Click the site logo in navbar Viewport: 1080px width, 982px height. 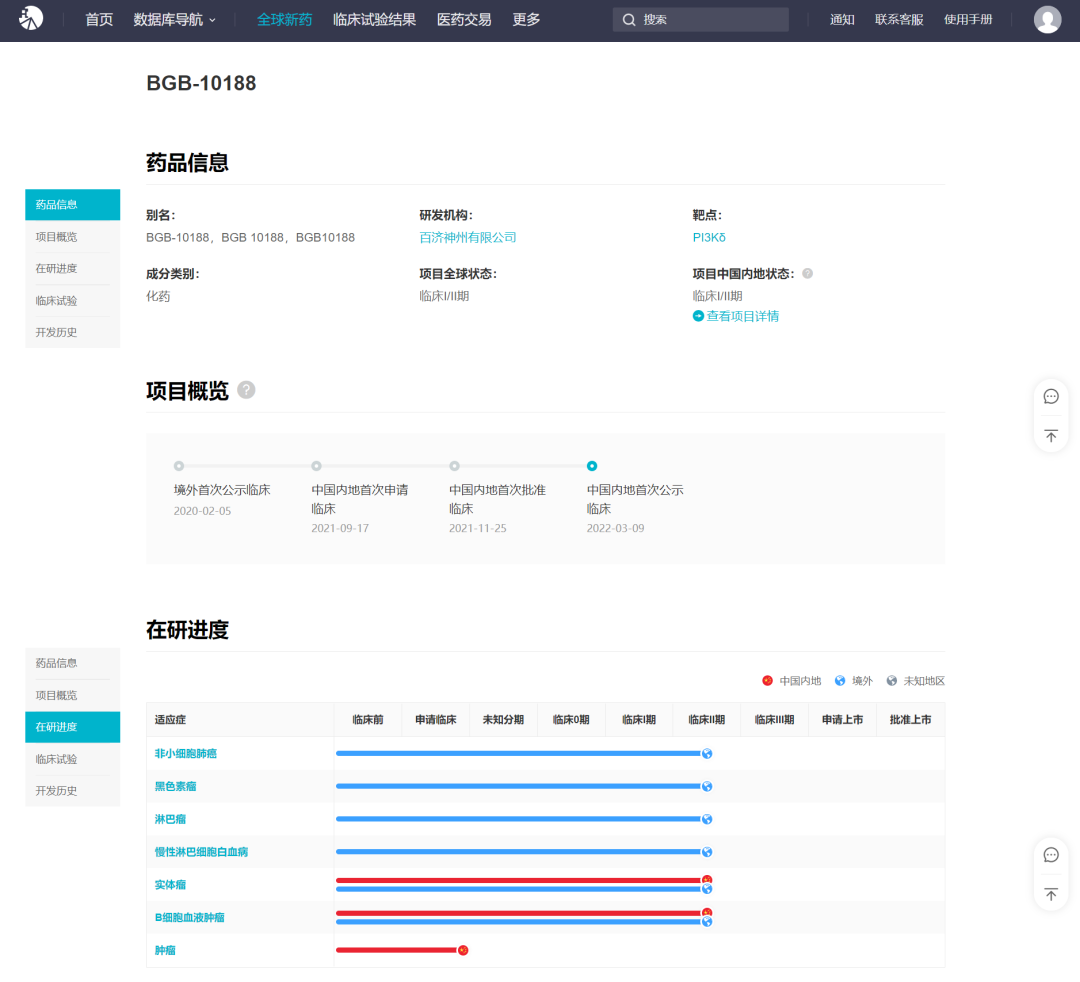click(31, 19)
